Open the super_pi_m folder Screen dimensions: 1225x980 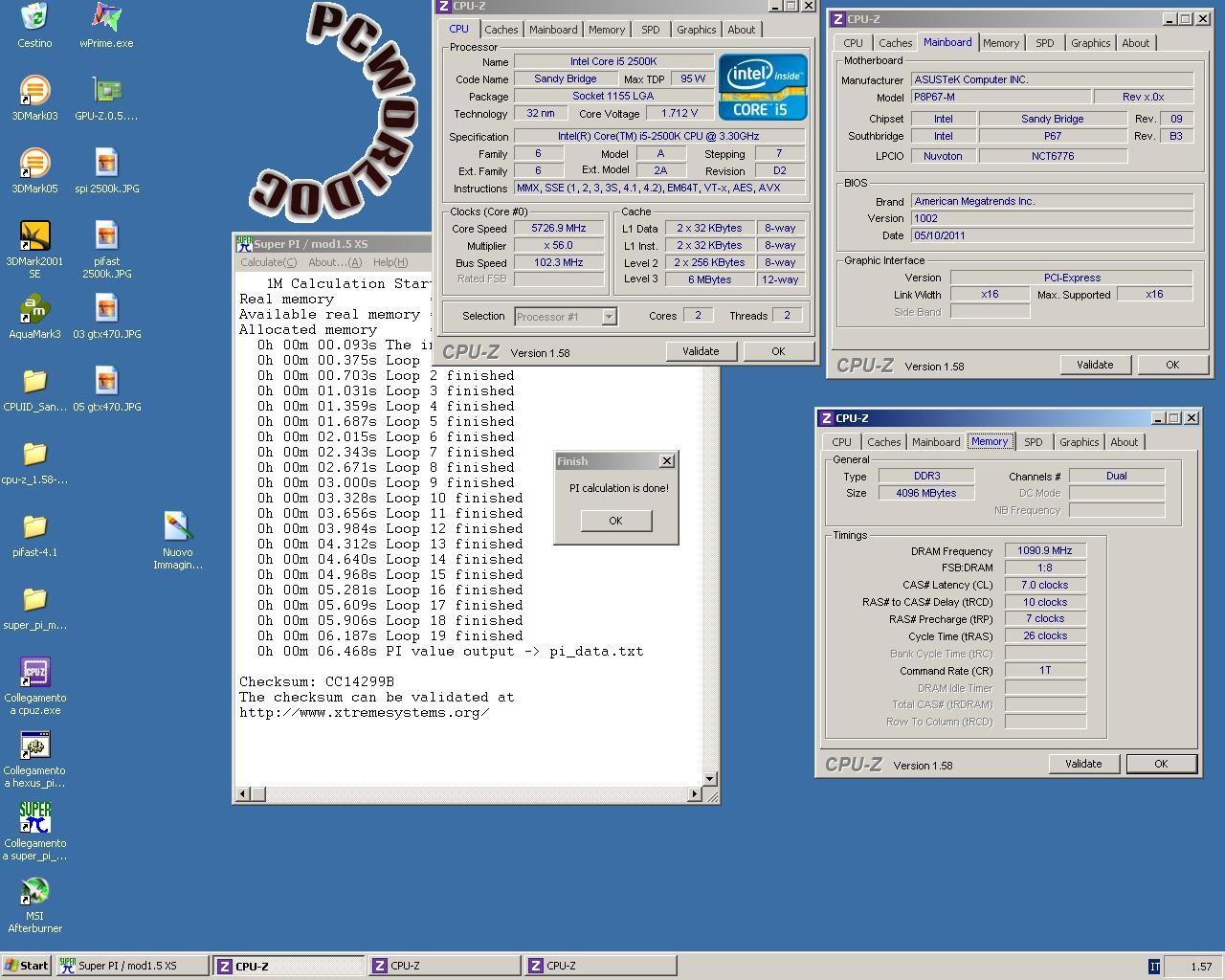pos(34,608)
